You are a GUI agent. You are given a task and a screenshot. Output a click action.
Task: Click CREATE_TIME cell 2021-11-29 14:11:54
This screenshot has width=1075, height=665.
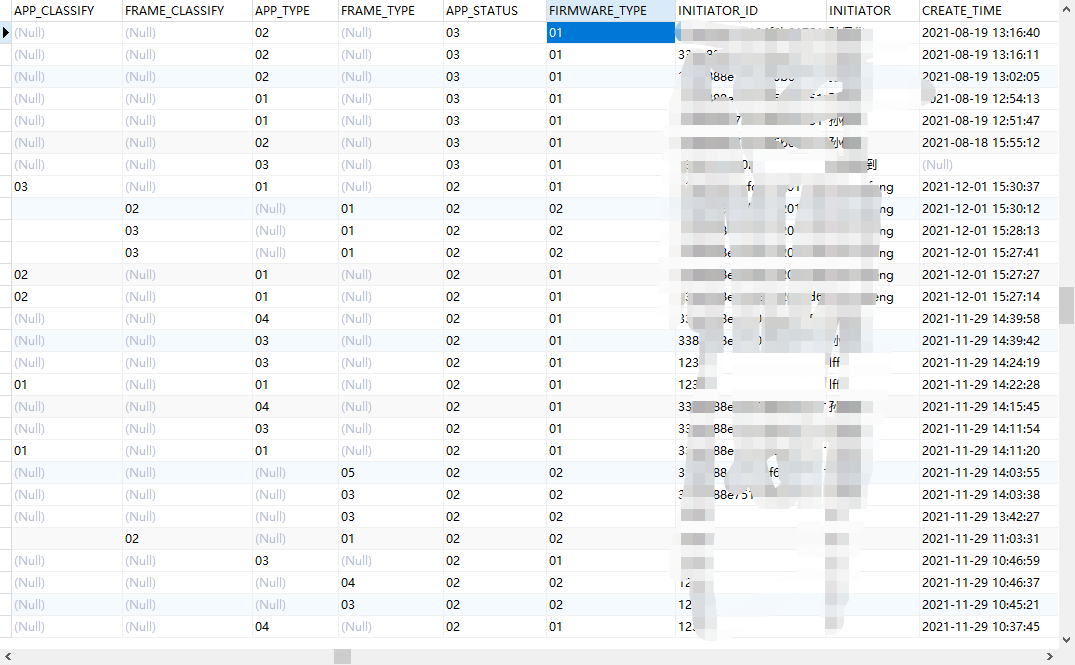(989, 428)
